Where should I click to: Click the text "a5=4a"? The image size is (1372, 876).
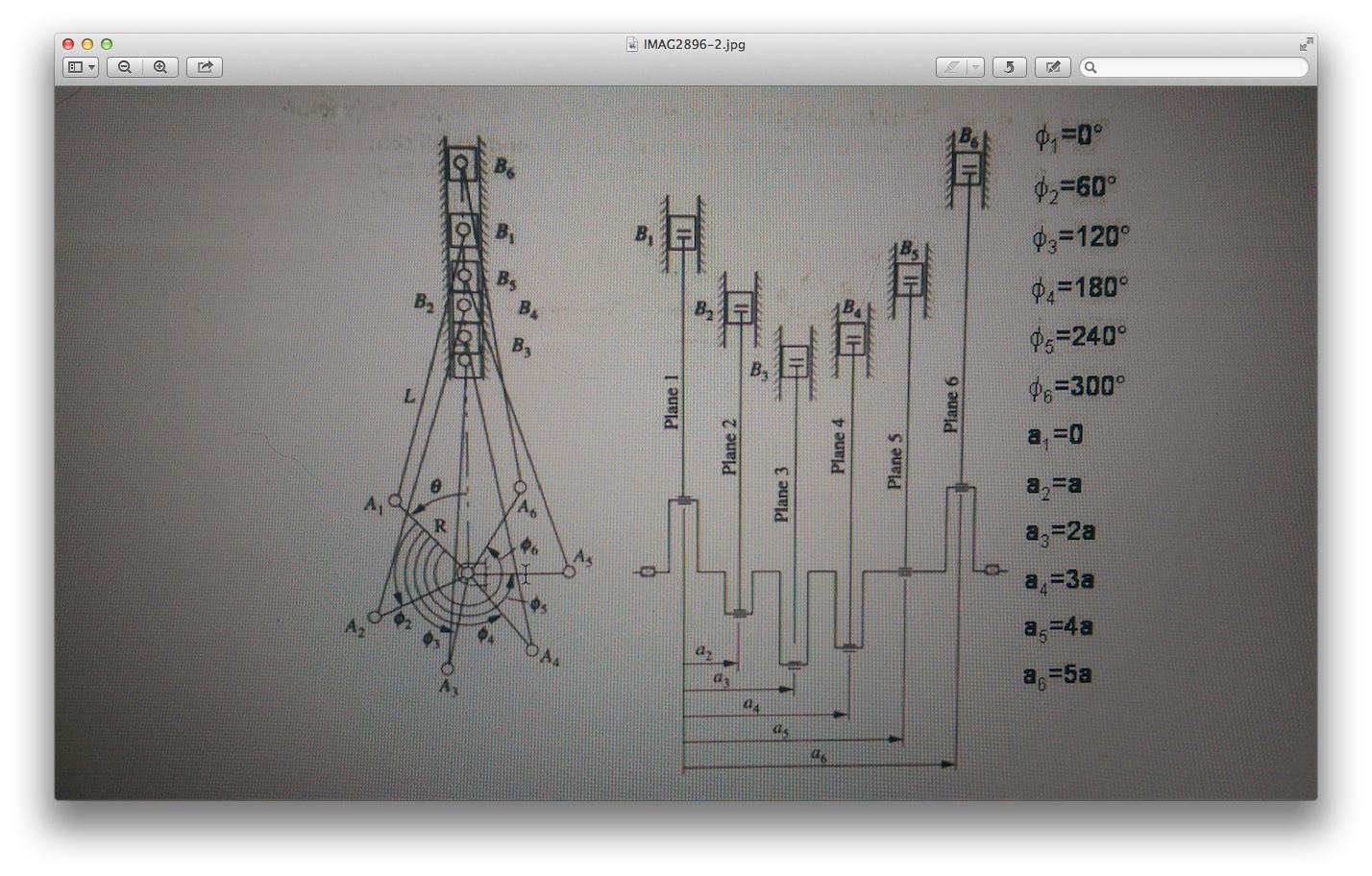click(1058, 628)
